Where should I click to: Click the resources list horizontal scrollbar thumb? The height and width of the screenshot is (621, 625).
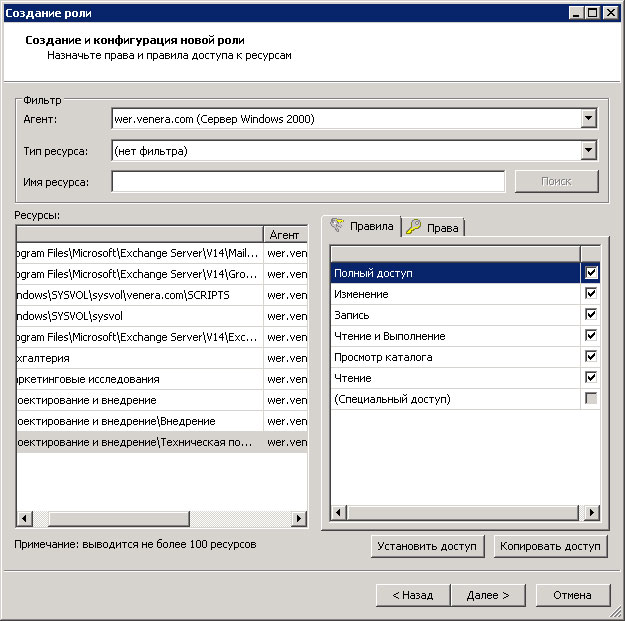coord(119,519)
